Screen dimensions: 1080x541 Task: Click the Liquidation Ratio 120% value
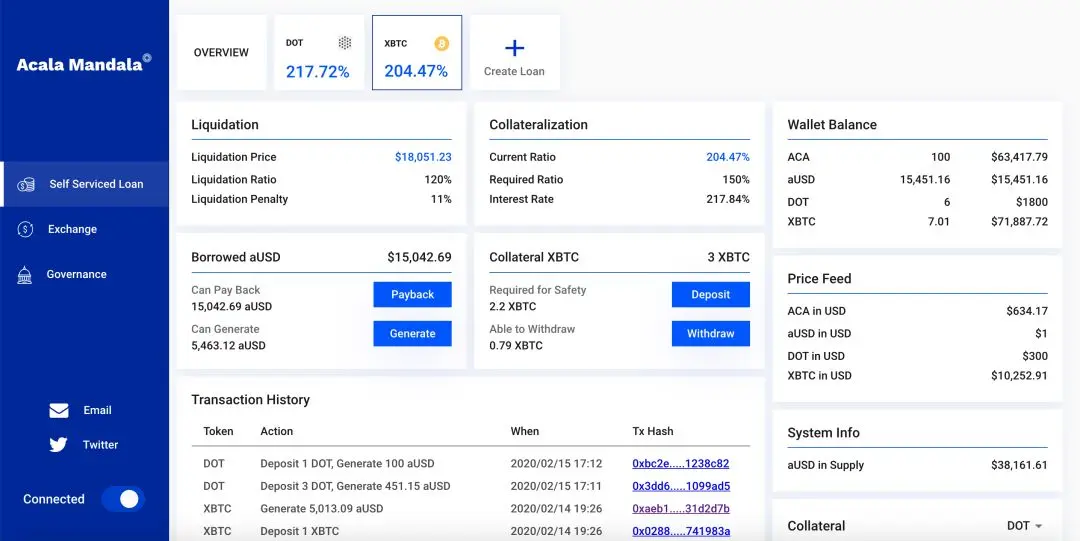438,179
